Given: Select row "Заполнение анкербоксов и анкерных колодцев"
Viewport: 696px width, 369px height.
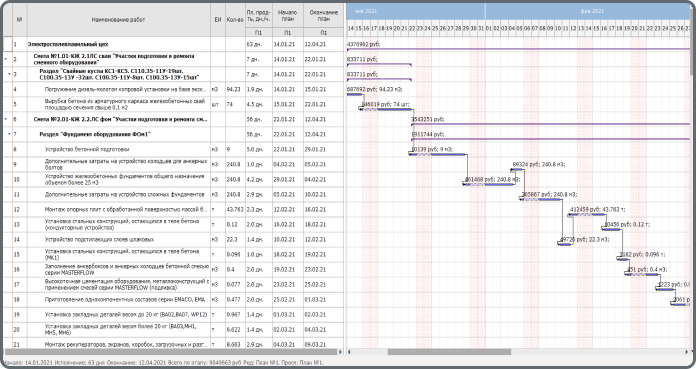Looking at the screenshot, I should pyautogui.click(x=173, y=269).
